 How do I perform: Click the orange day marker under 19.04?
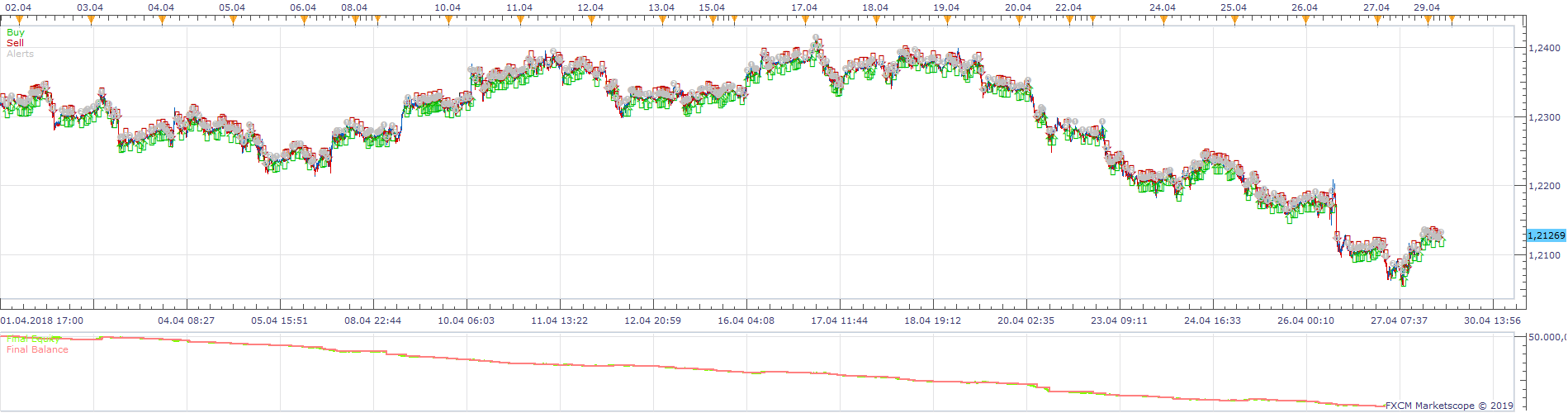pyautogui.click(x=947, y=21)
